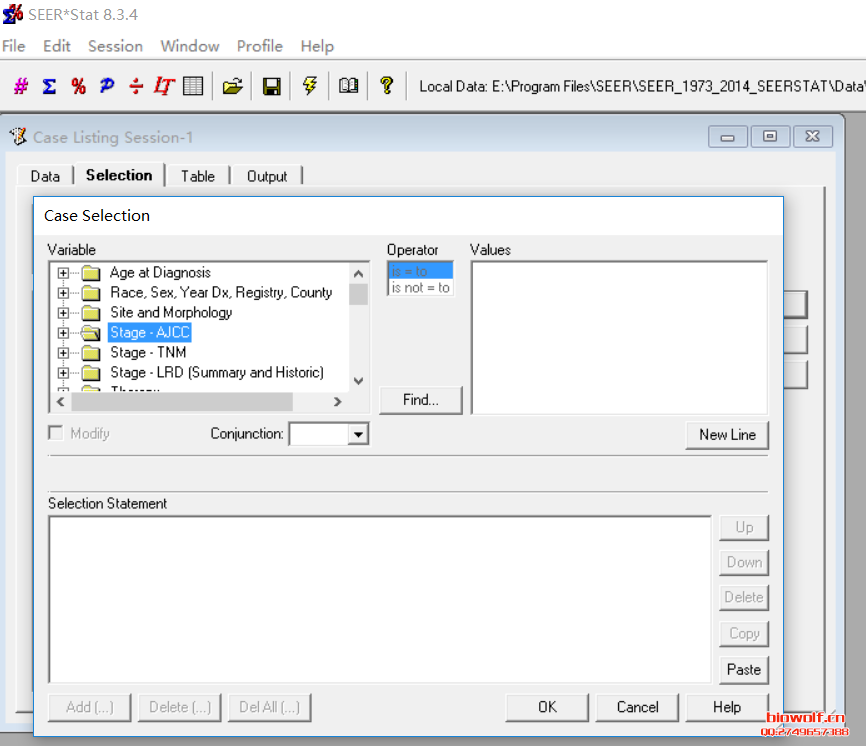866x746 pixels.
Task: Click the SEER*Stat application logo icon
Action: point(13,14)
